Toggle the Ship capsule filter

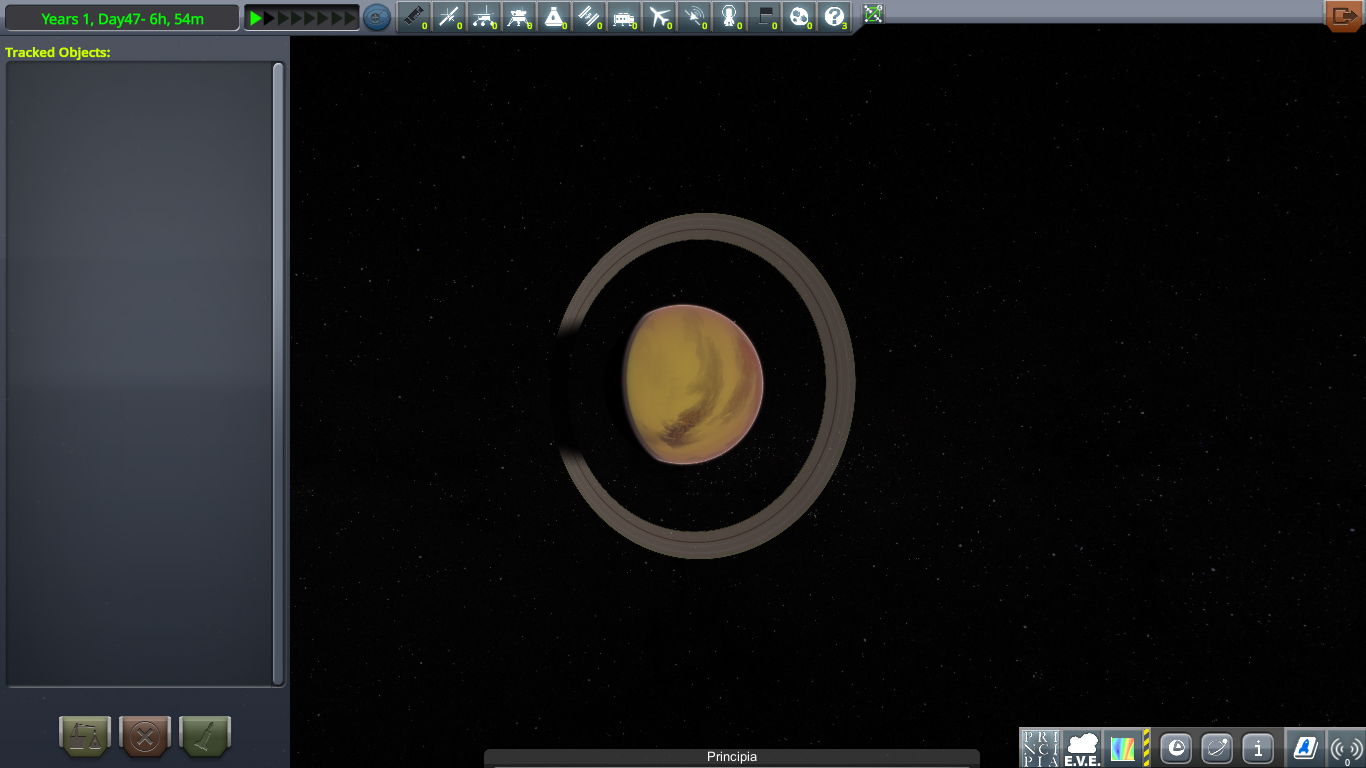click(554, 17)
